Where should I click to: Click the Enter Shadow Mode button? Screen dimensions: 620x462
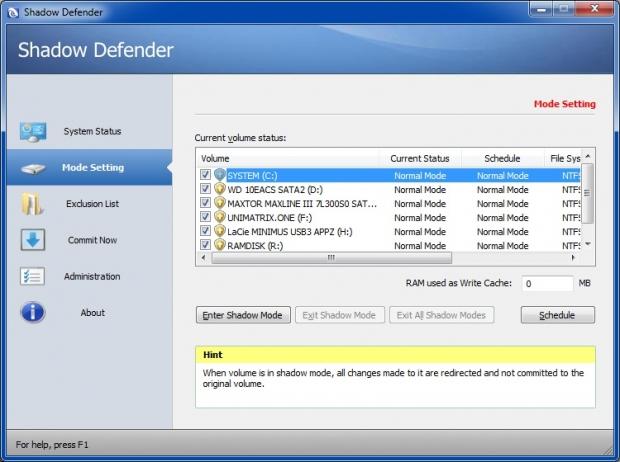pos(243,315)
